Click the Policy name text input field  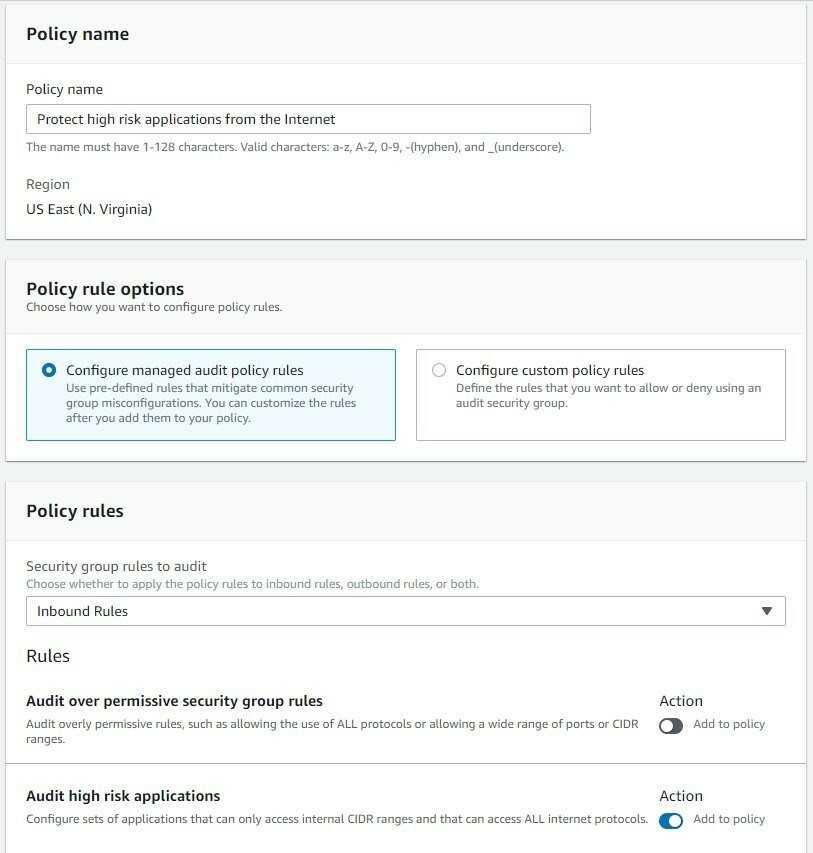click(308, 119)
